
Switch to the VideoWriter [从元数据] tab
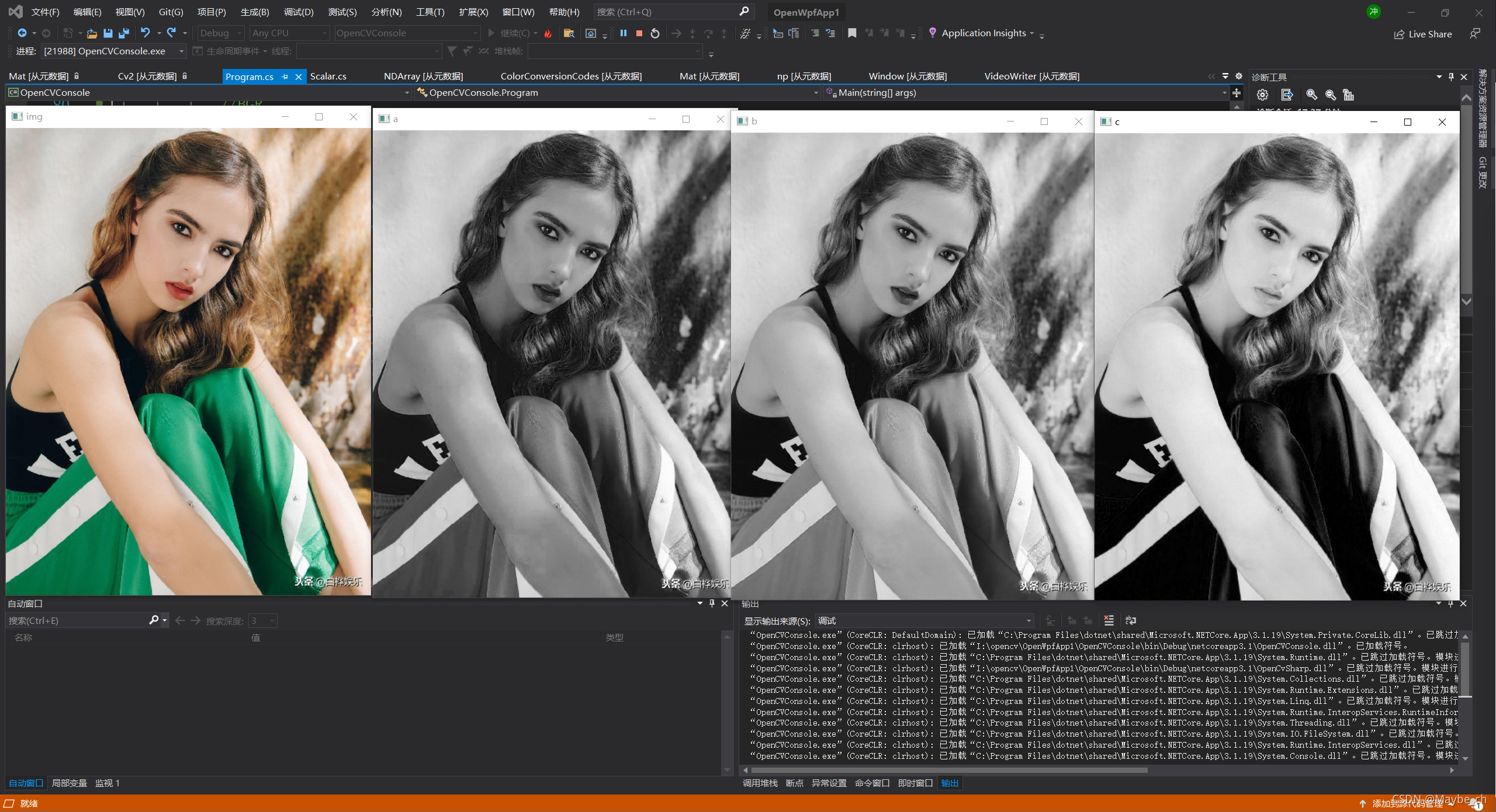click(x=1031, y=77)
